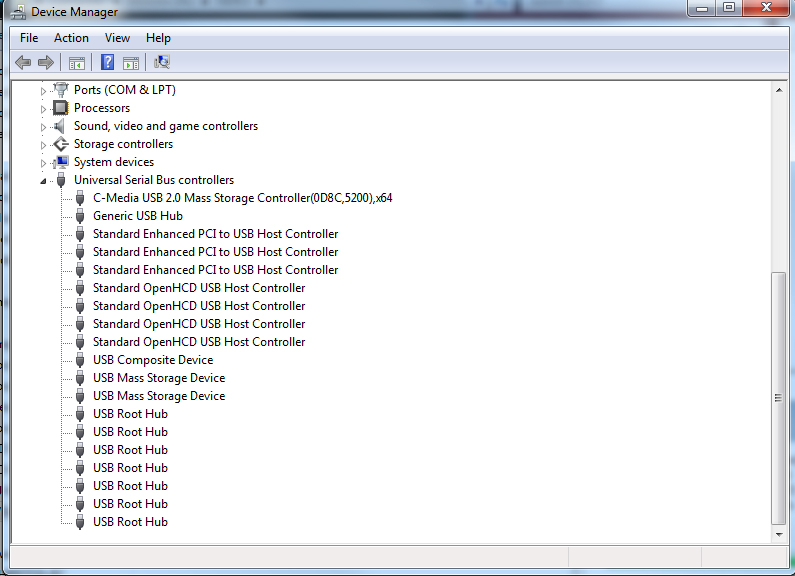Open the View menu
This screenshot has height=576, width=795.
click(x=117, y=38)
